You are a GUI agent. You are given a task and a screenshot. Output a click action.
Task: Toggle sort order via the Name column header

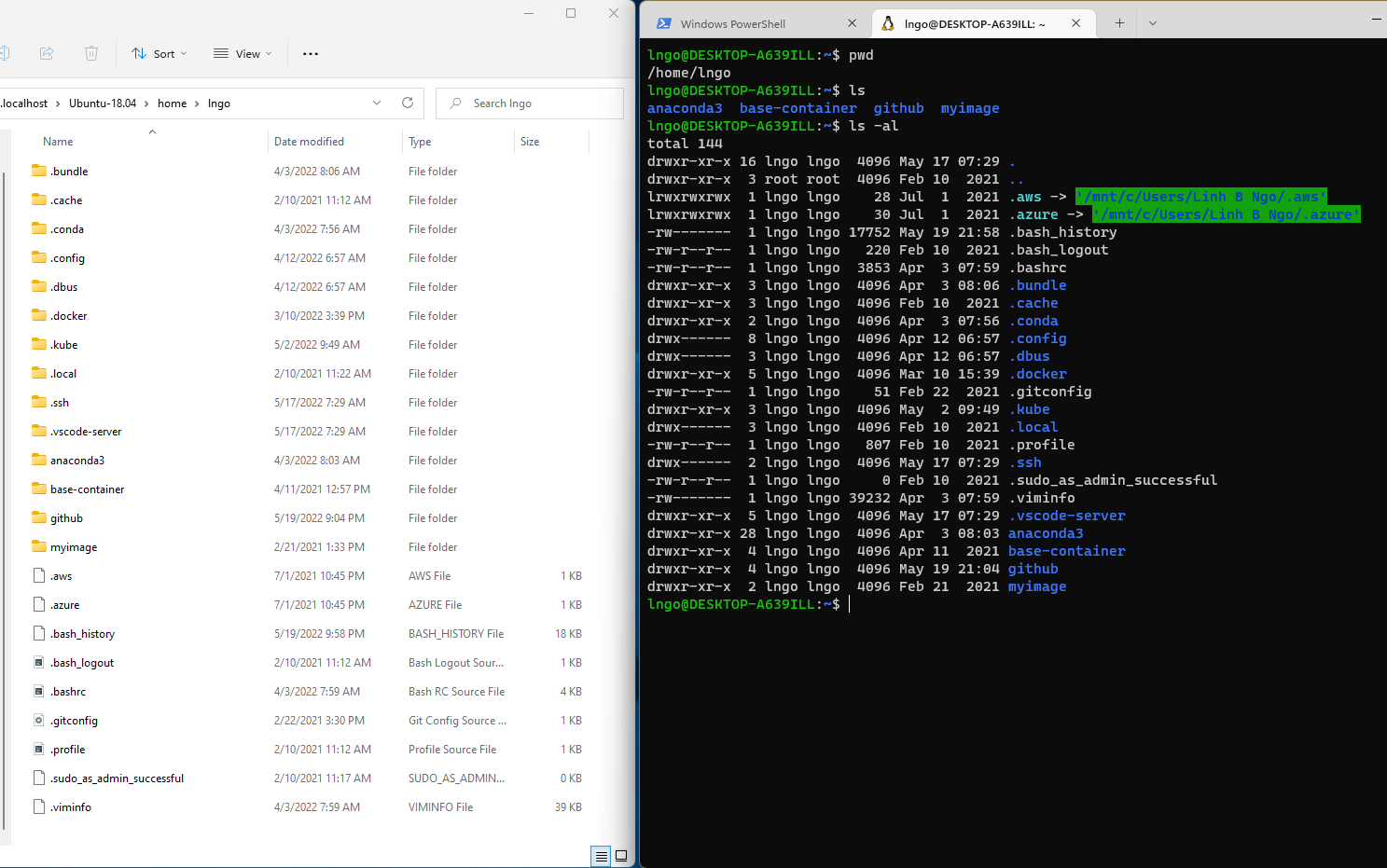(57, 141)
